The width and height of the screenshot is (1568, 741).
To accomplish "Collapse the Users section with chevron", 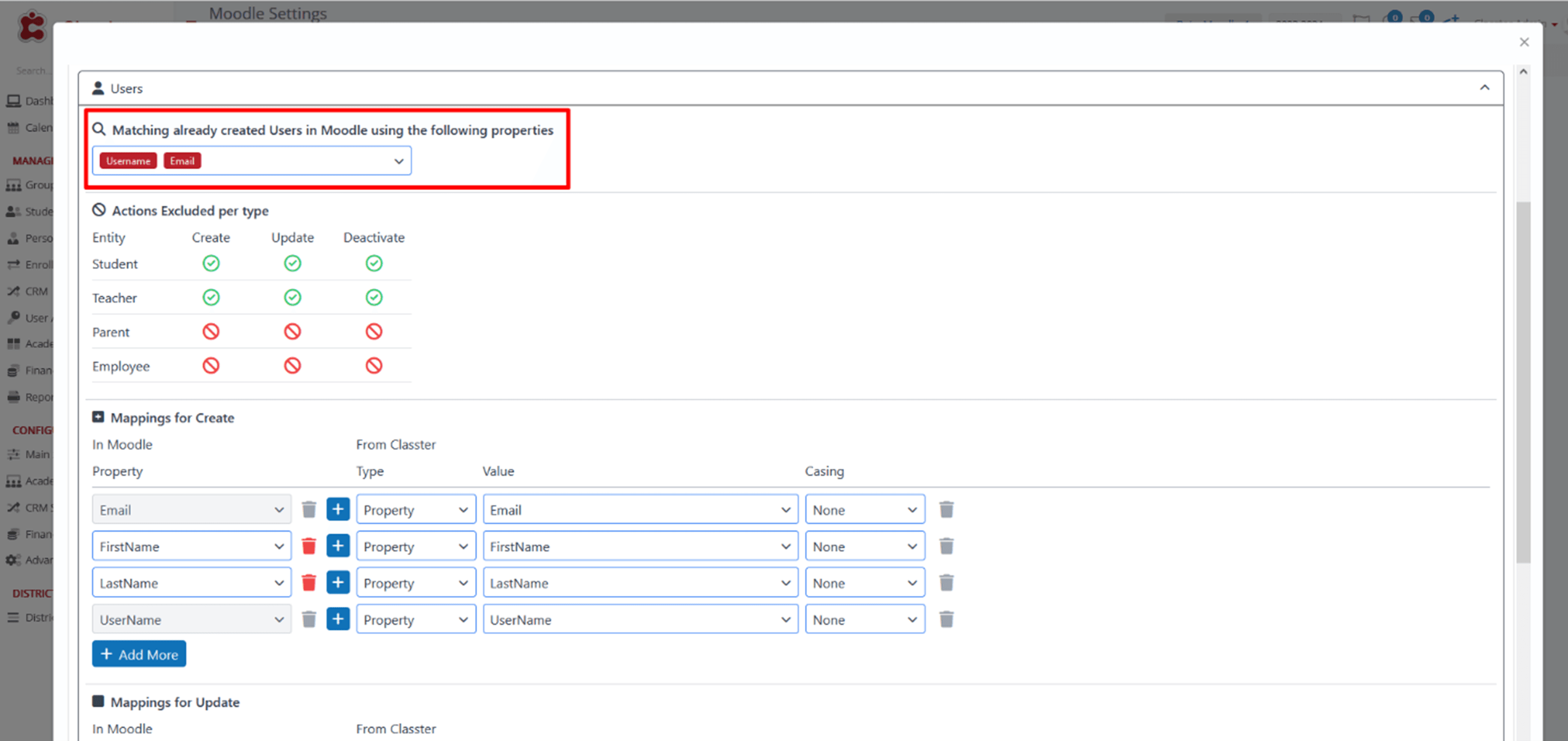I will click(1485, 88).
